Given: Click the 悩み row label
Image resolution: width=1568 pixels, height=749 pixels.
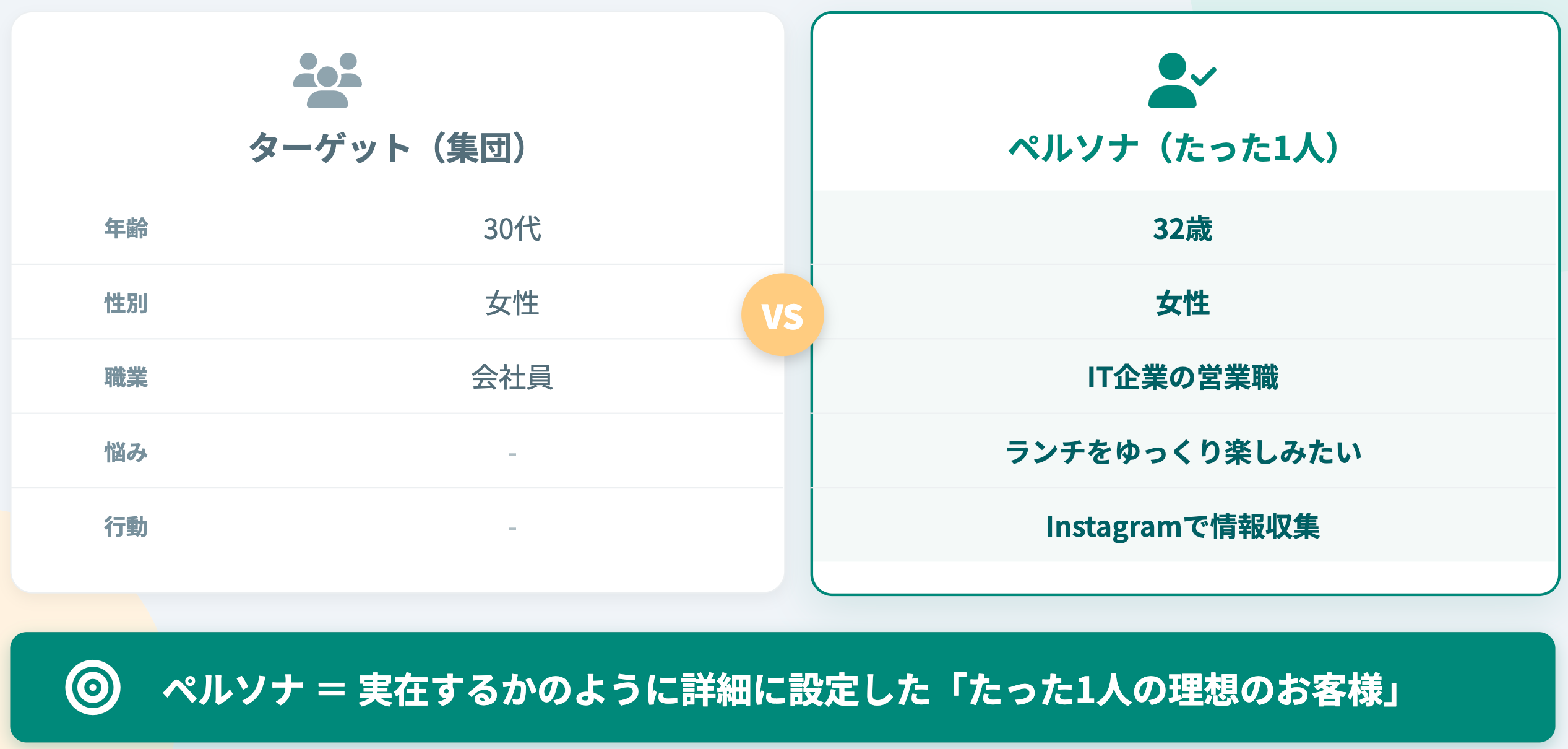Looking at the screenshot, I should [126, 452].
